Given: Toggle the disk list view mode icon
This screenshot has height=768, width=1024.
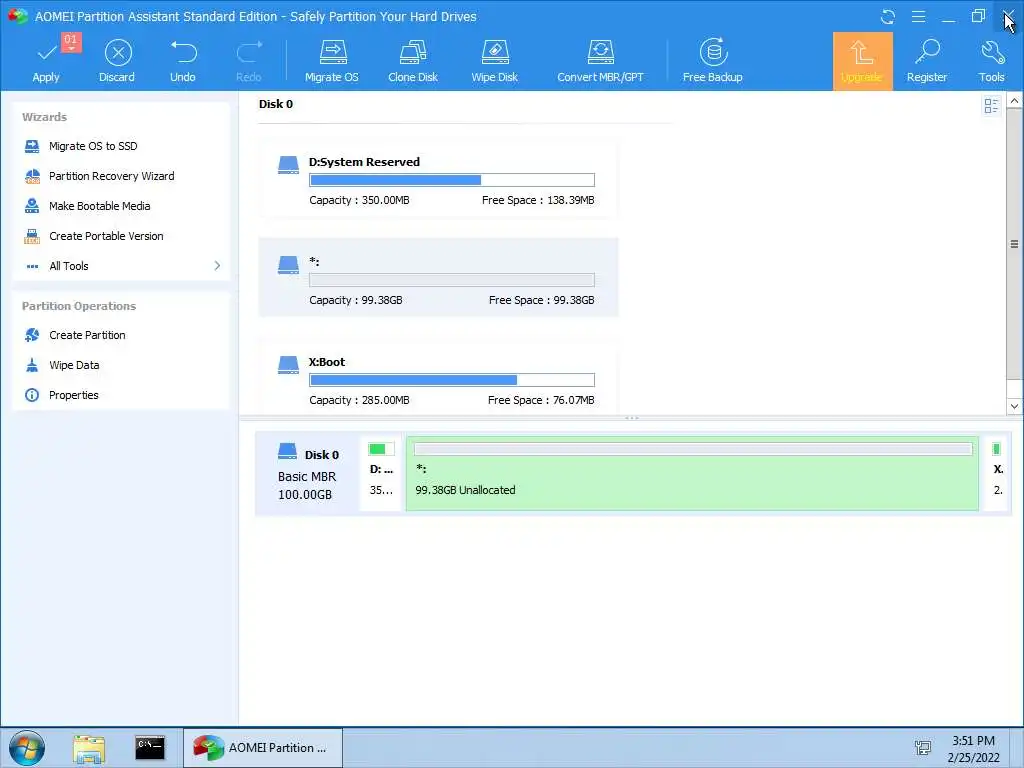Looking at the screenshot, I should click(991, 106).
